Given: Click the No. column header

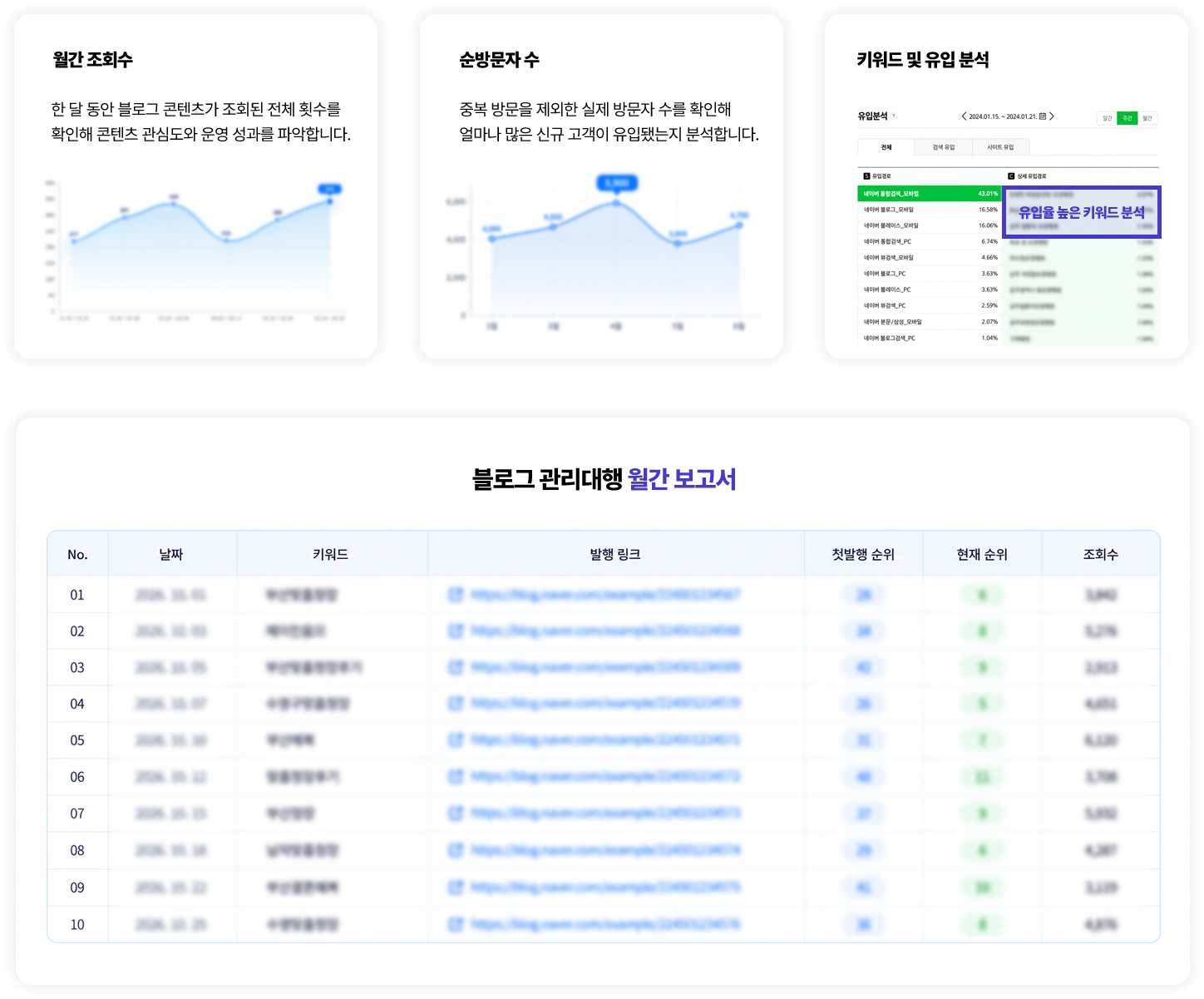Looking at the screenshot, I should 77,555.
